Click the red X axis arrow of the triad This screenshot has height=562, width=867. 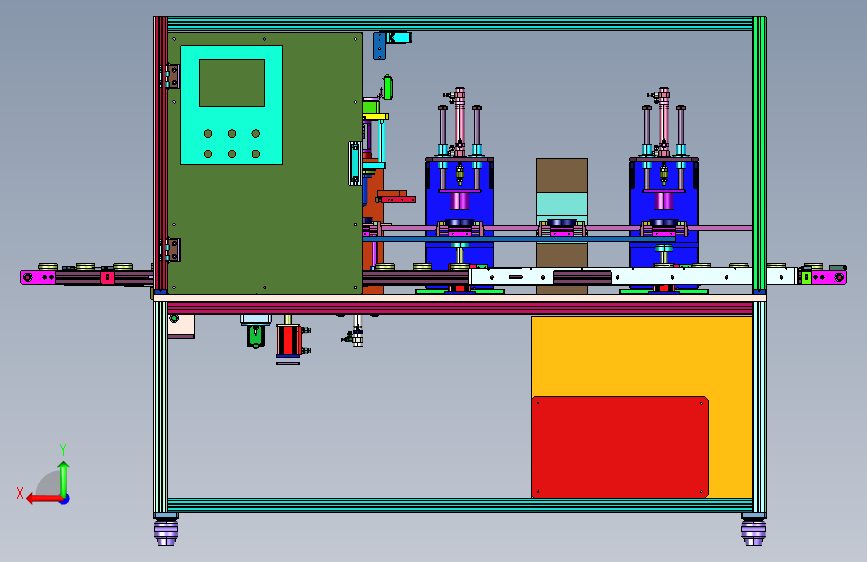click(43, 499)
